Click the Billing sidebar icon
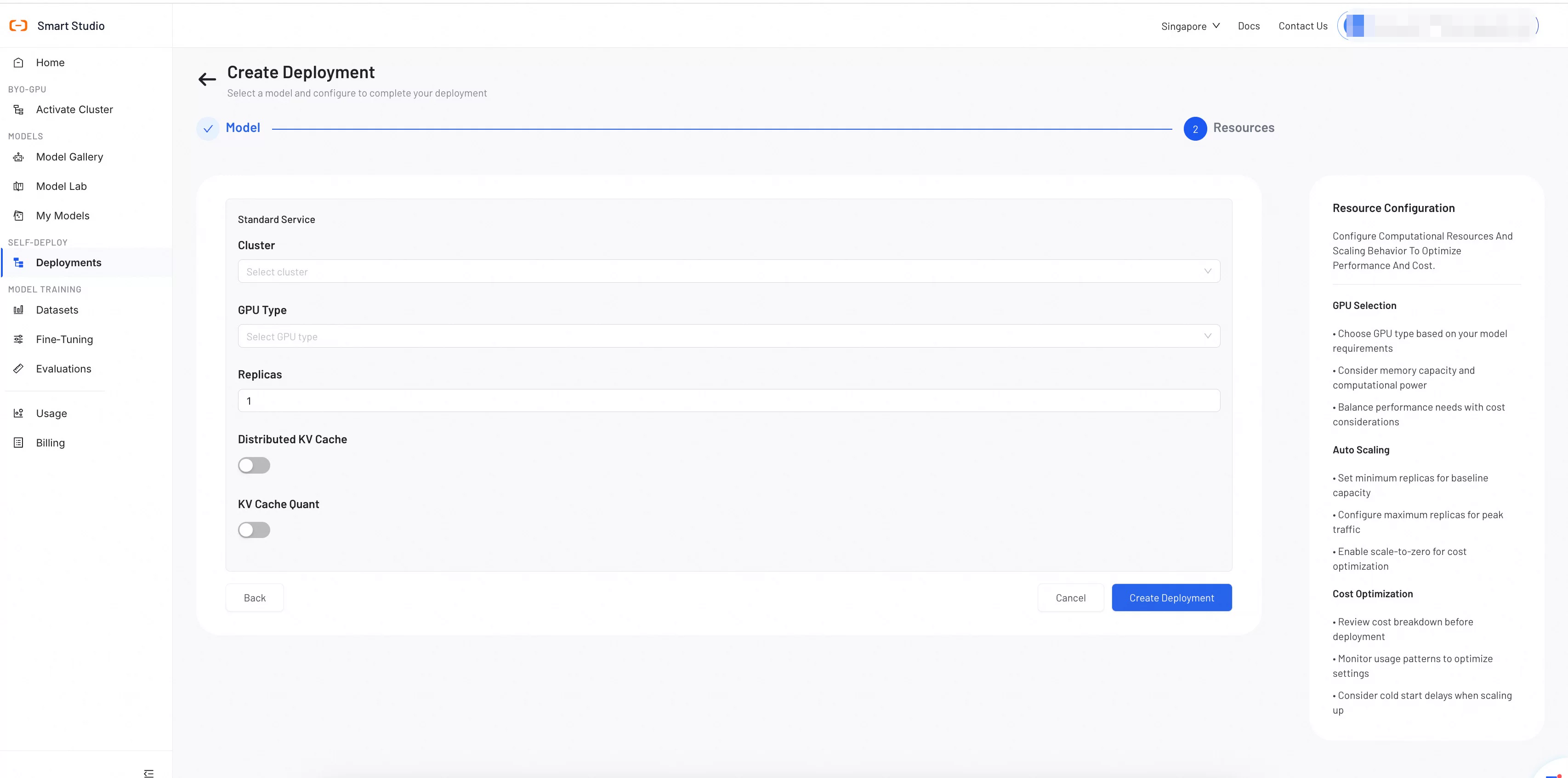This screenshot has height=778, width=1568. (18, 443)
